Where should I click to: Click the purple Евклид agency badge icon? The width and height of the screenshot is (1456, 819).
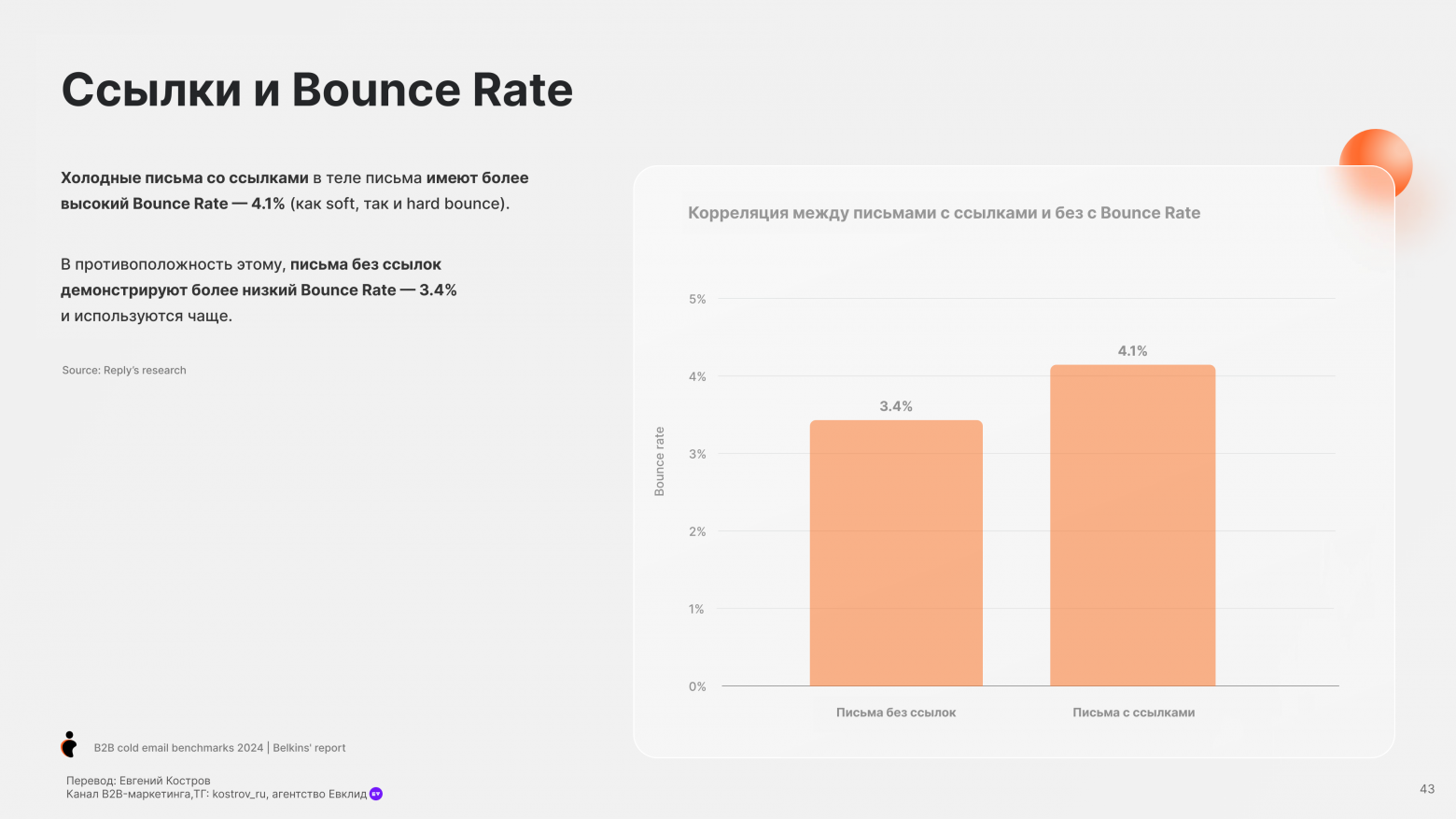(x=376, y=794)
